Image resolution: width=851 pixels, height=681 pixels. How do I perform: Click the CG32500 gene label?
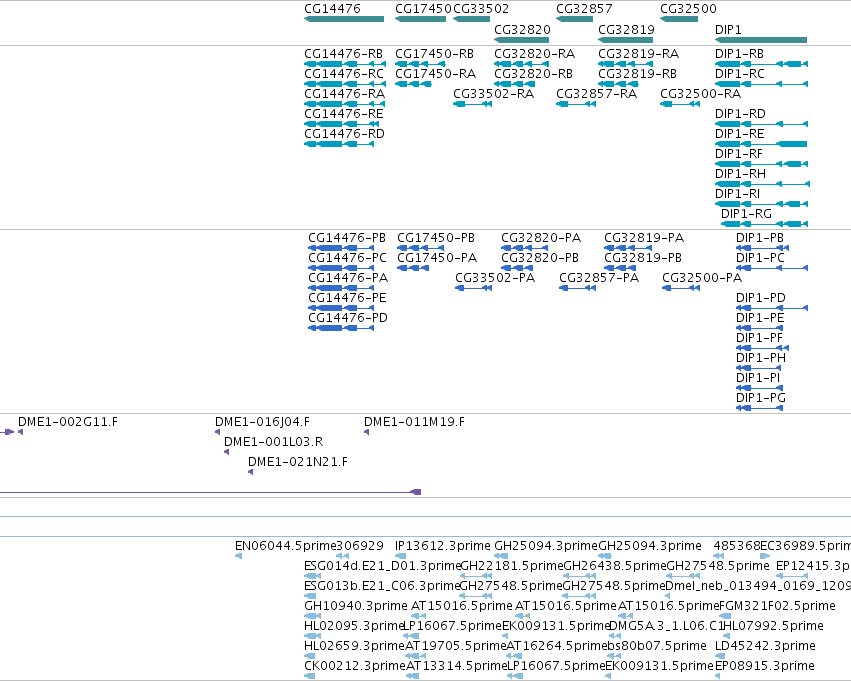[x=688, y=9]
